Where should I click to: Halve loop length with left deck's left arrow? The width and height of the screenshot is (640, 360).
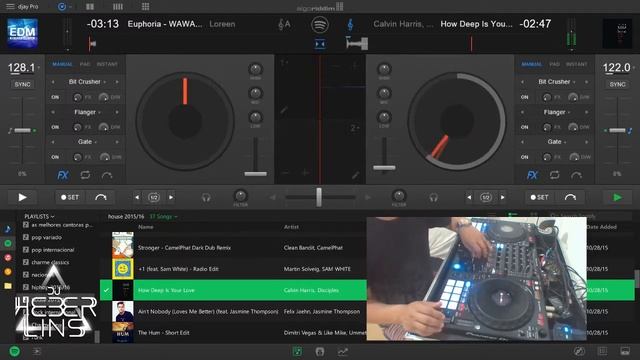pos(137,198)
